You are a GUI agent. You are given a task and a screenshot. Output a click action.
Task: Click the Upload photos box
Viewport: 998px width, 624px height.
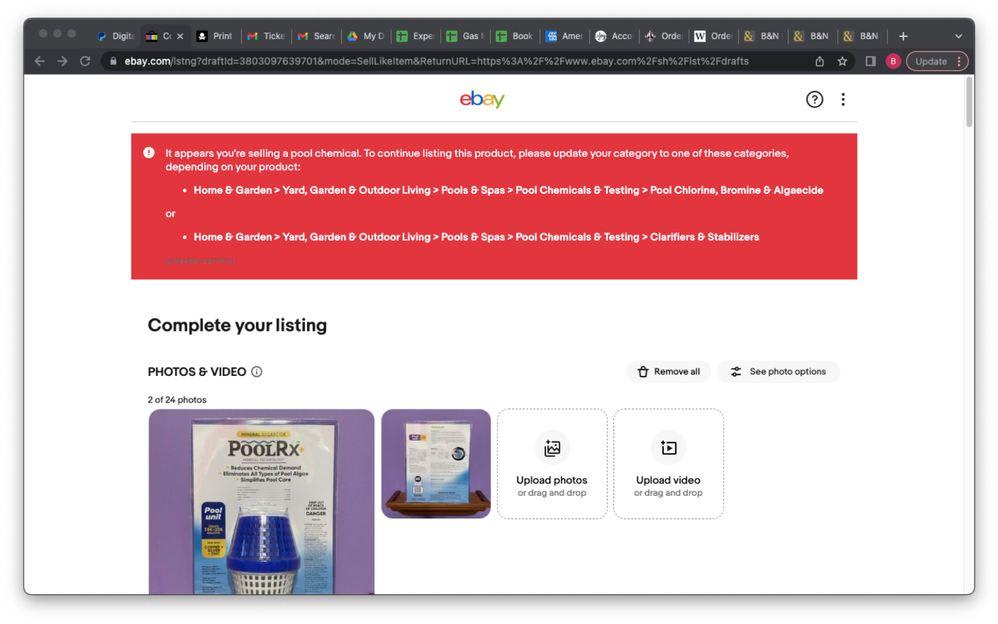tap(552, 464)
